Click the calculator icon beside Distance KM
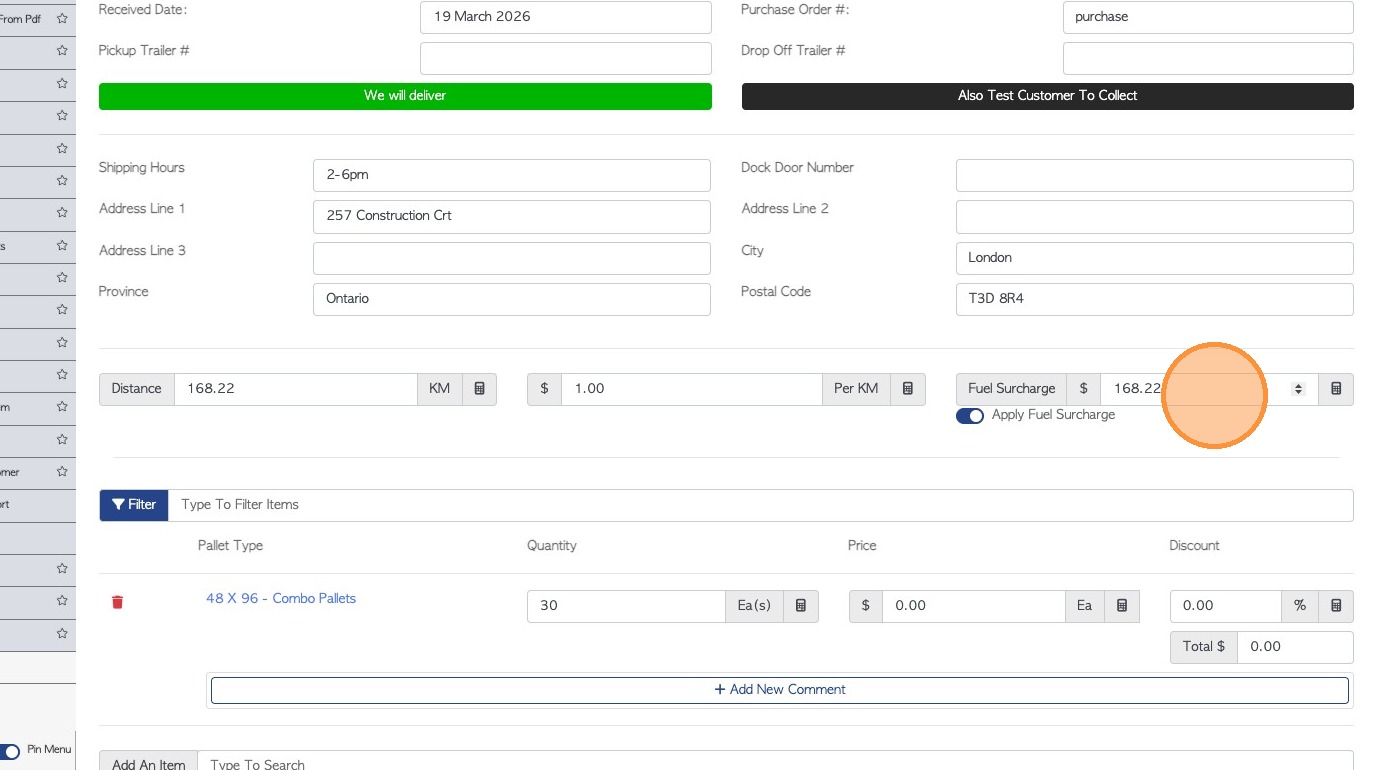 (479, 389)
